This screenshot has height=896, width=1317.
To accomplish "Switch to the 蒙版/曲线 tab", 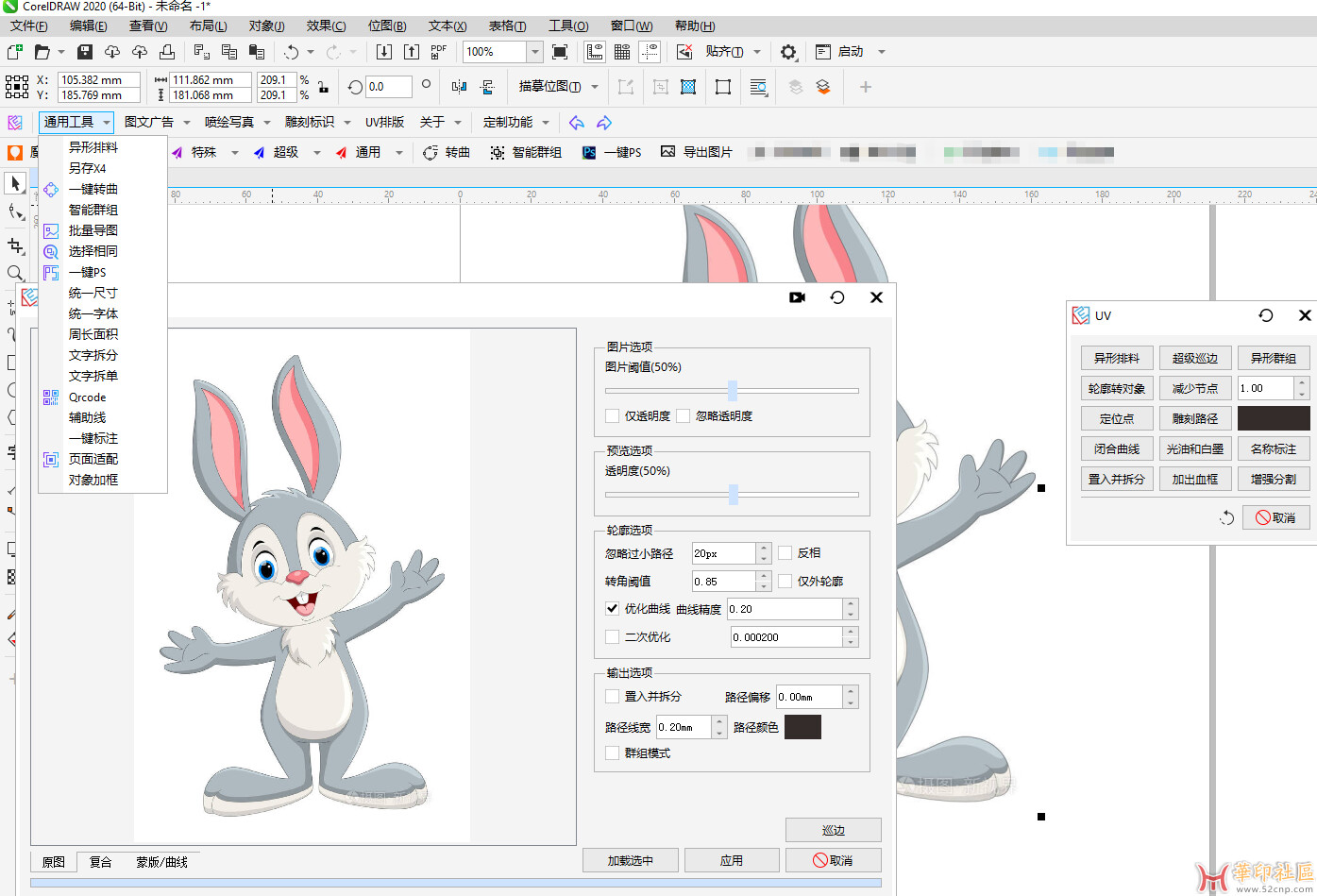I will point(161,862).
